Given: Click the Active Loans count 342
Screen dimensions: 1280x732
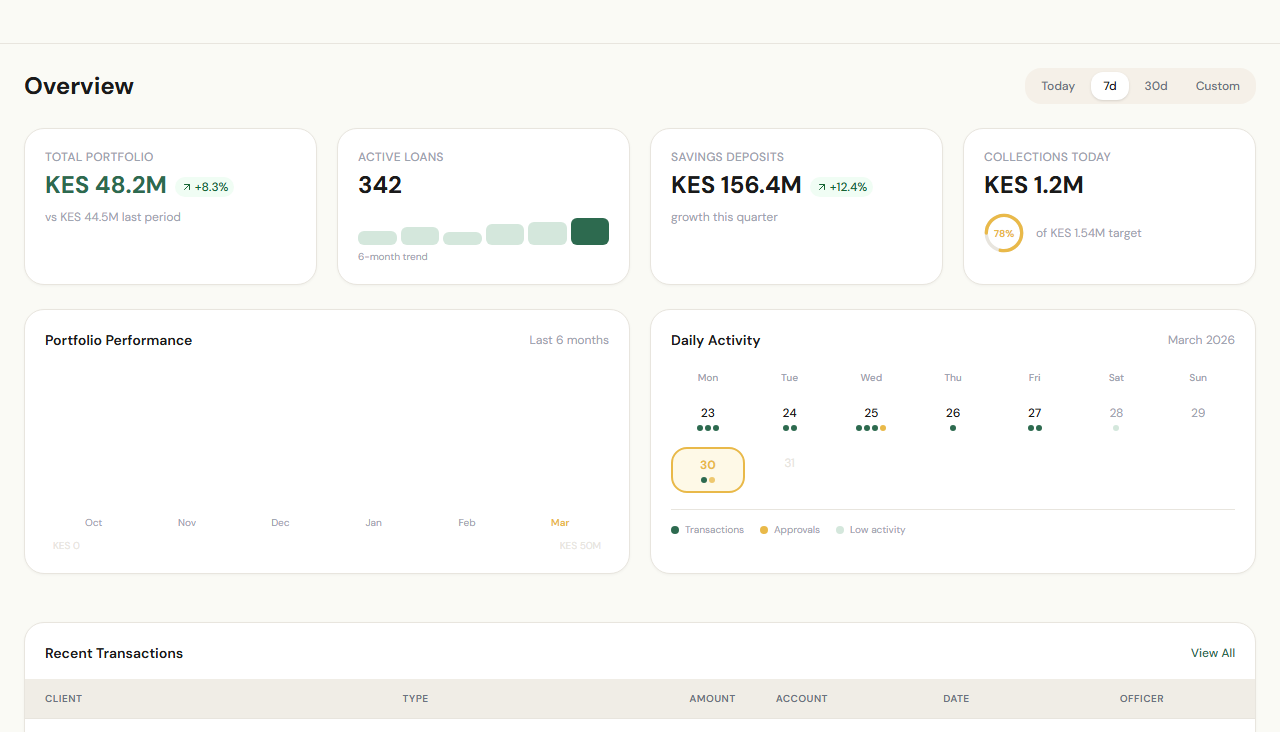Looking at the screenshot, I should tap(380, 185).
